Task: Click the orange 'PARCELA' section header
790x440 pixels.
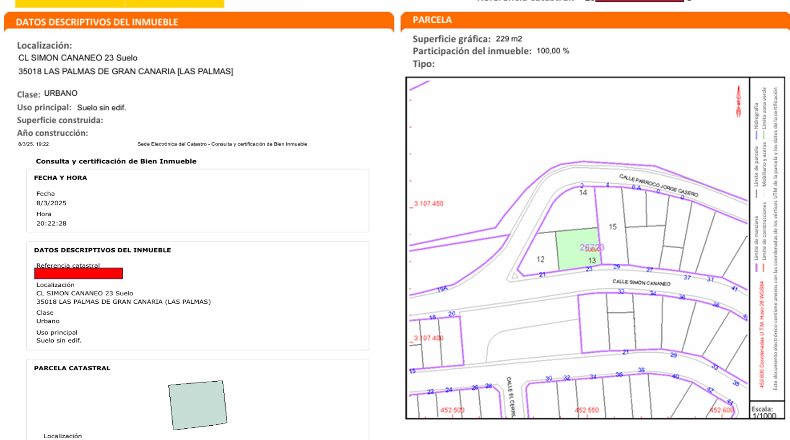Action: tap(596, 20)
